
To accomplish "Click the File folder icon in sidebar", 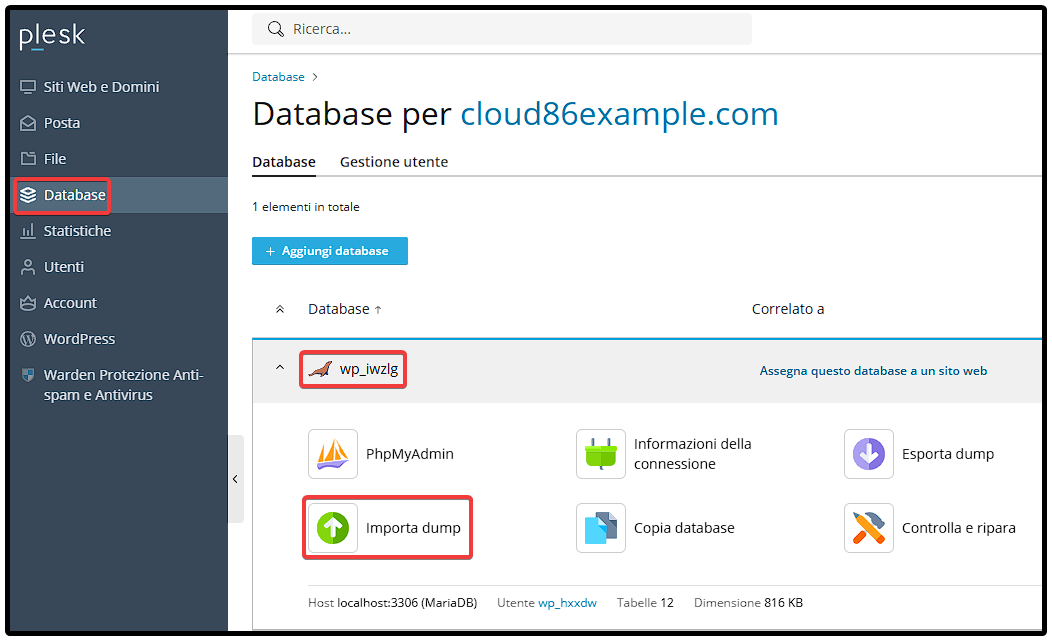I will click(x=28, y=159).
